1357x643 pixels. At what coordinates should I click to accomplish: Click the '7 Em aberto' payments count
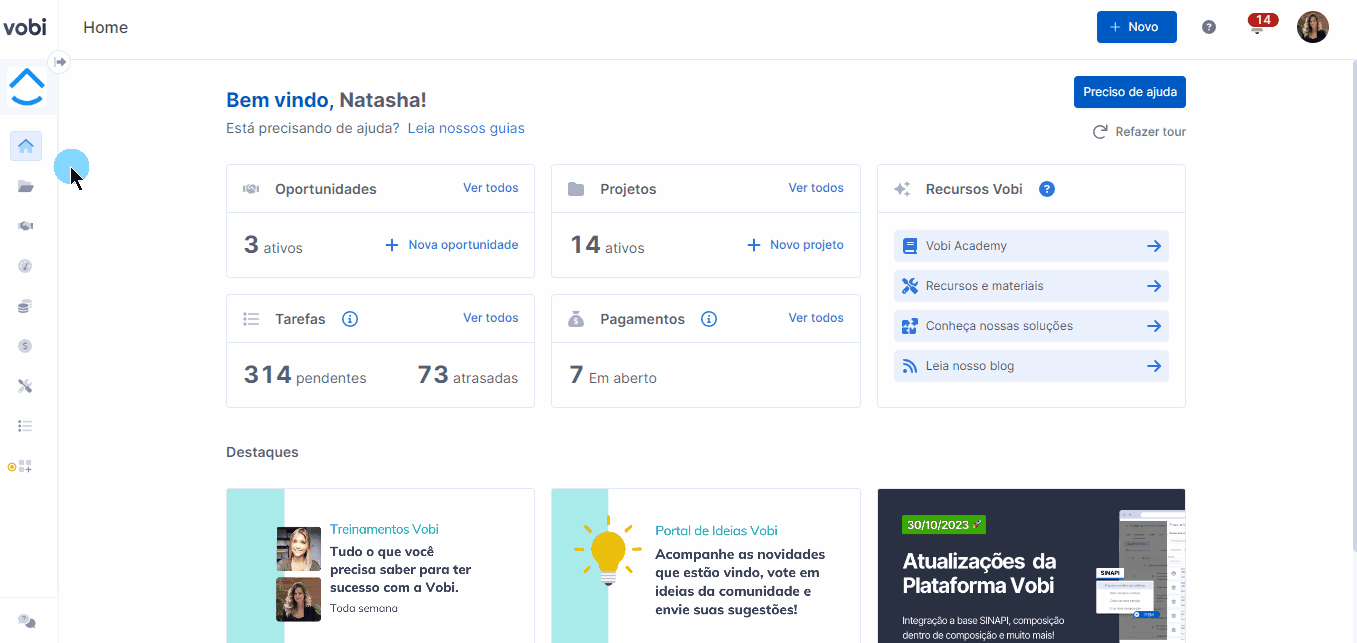(613, 376)
